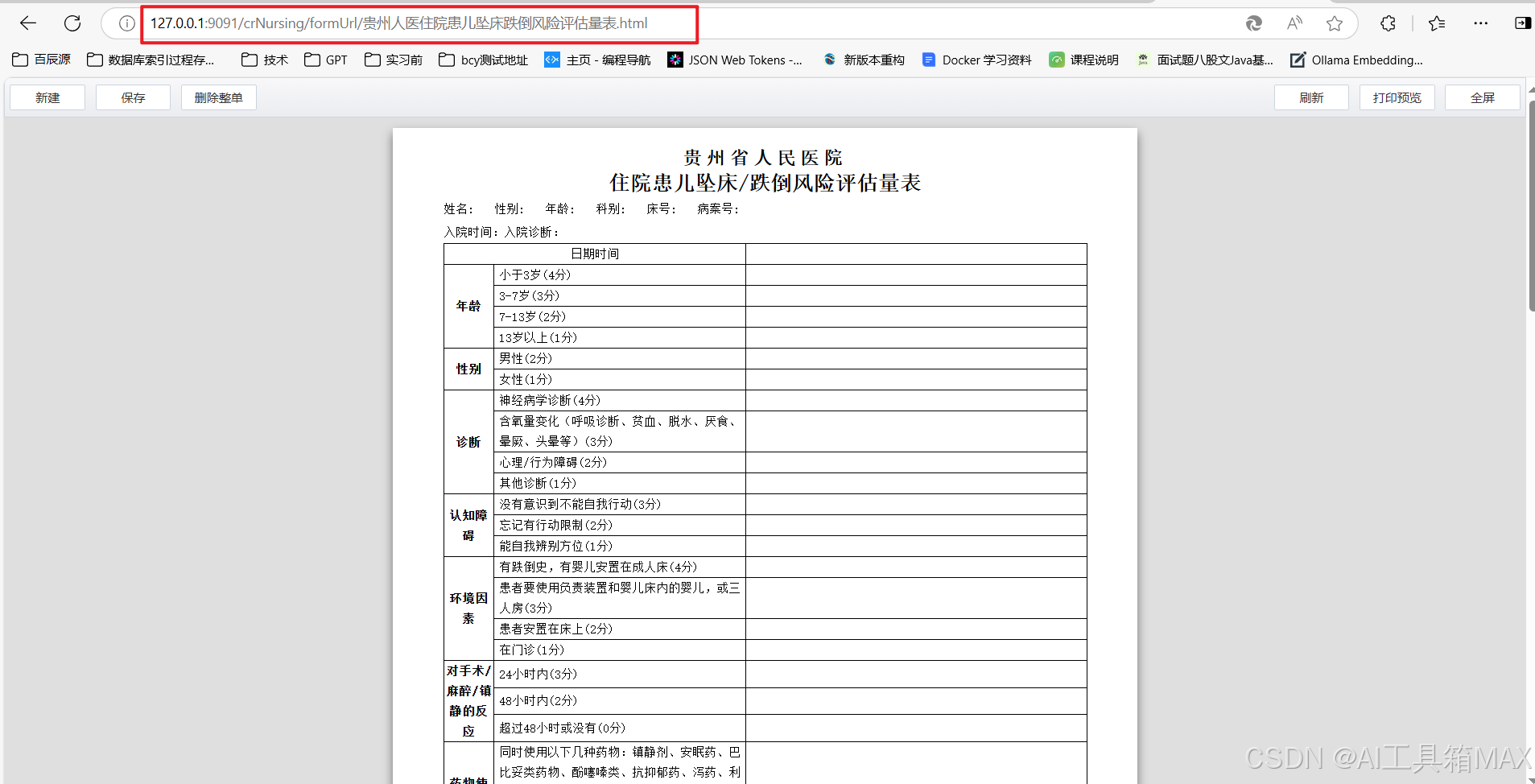Select the 忘记有行动限制(2分) row

[790, 525]
